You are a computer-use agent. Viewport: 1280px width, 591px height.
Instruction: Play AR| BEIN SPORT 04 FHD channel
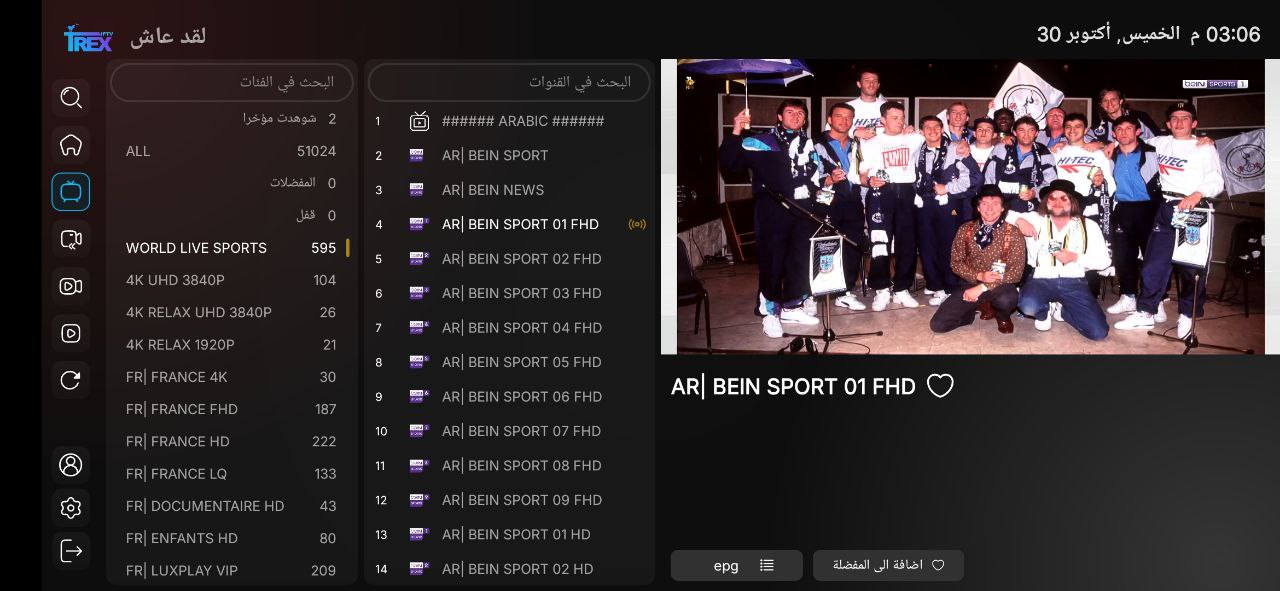click(x=510, y=328)
